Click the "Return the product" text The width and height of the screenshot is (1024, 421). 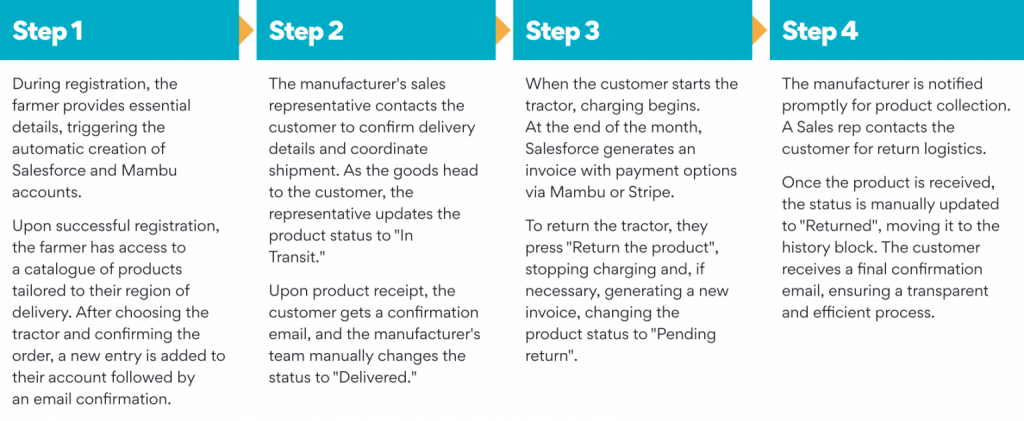[x=647, y=248]
